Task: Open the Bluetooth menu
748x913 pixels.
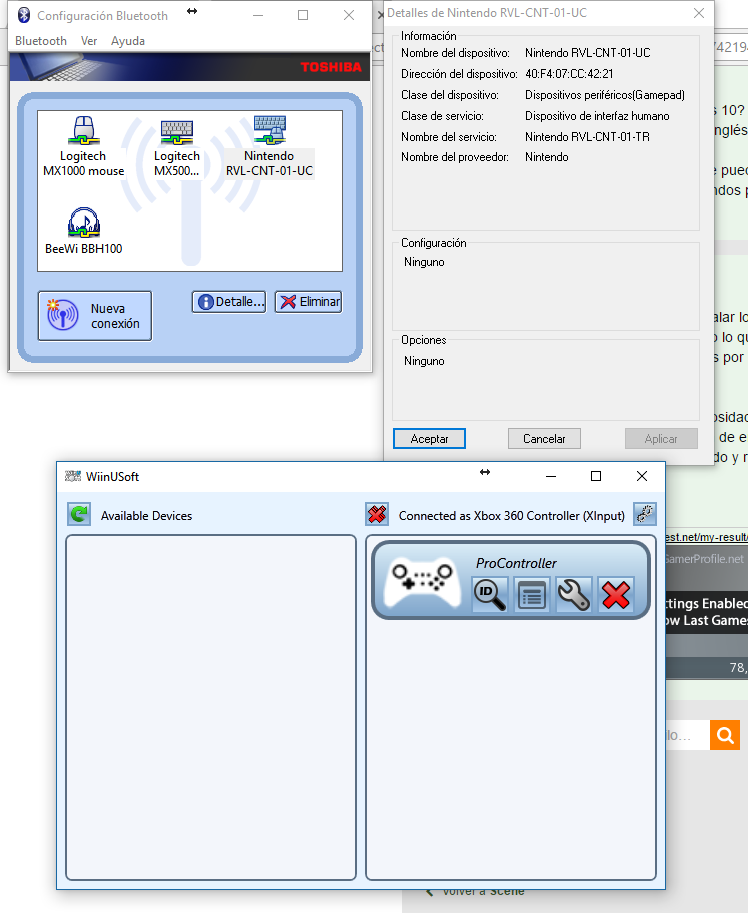Action: click(41, 41)
